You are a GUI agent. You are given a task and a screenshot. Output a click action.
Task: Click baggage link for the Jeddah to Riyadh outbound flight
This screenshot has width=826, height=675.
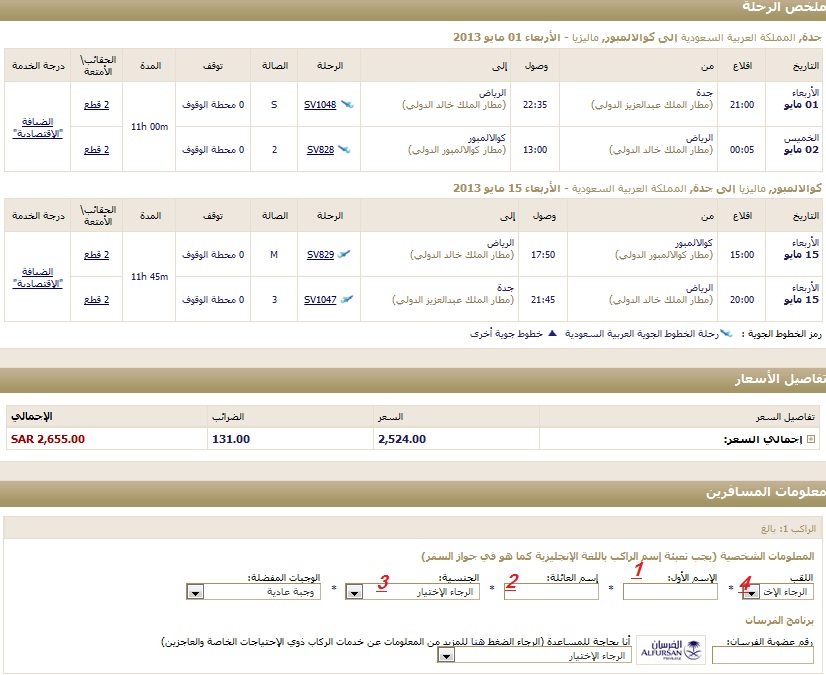(96, 104)
